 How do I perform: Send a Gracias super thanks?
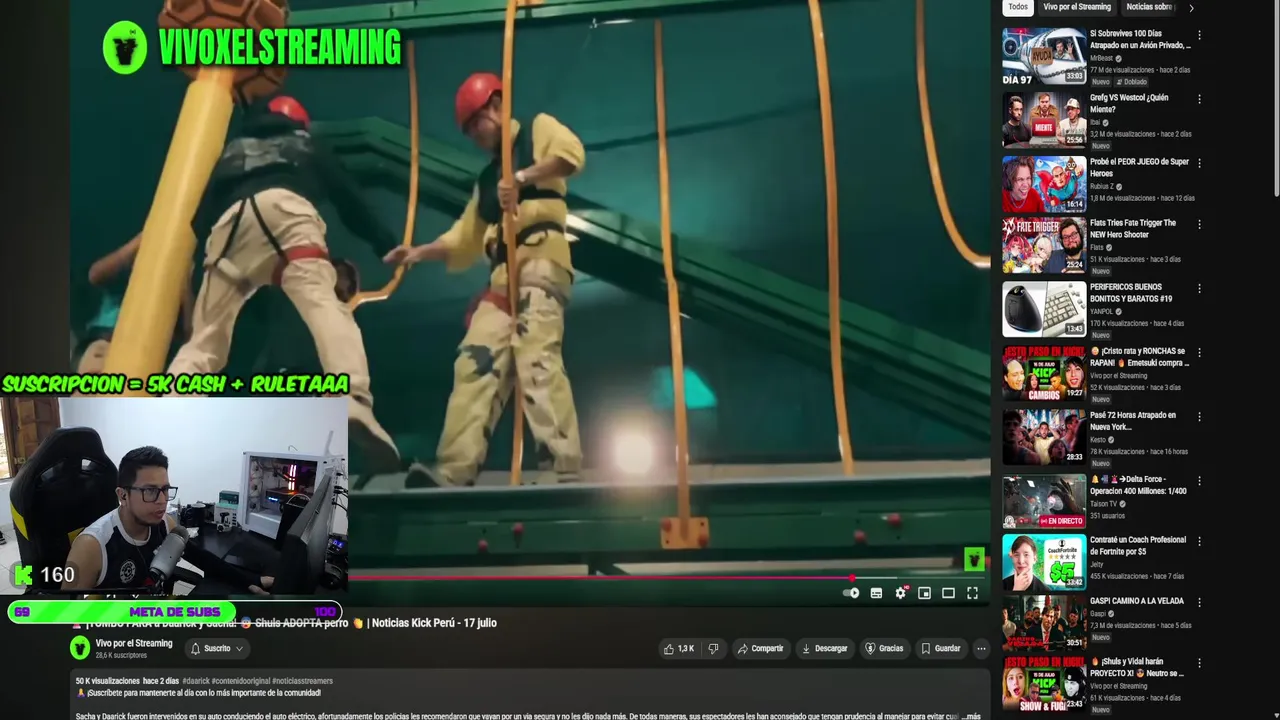pos(884,648)
